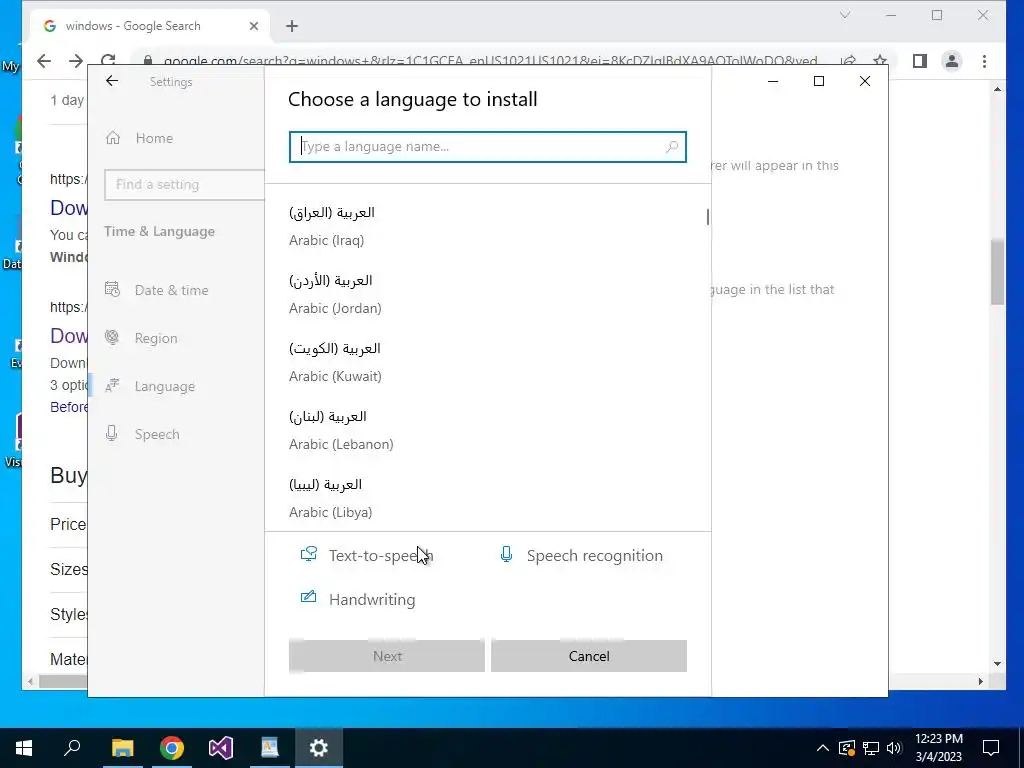Select Arabic (Iraq) from the list
The width and height of the screenshot is (1024, 768).
[x=486, y=226]
